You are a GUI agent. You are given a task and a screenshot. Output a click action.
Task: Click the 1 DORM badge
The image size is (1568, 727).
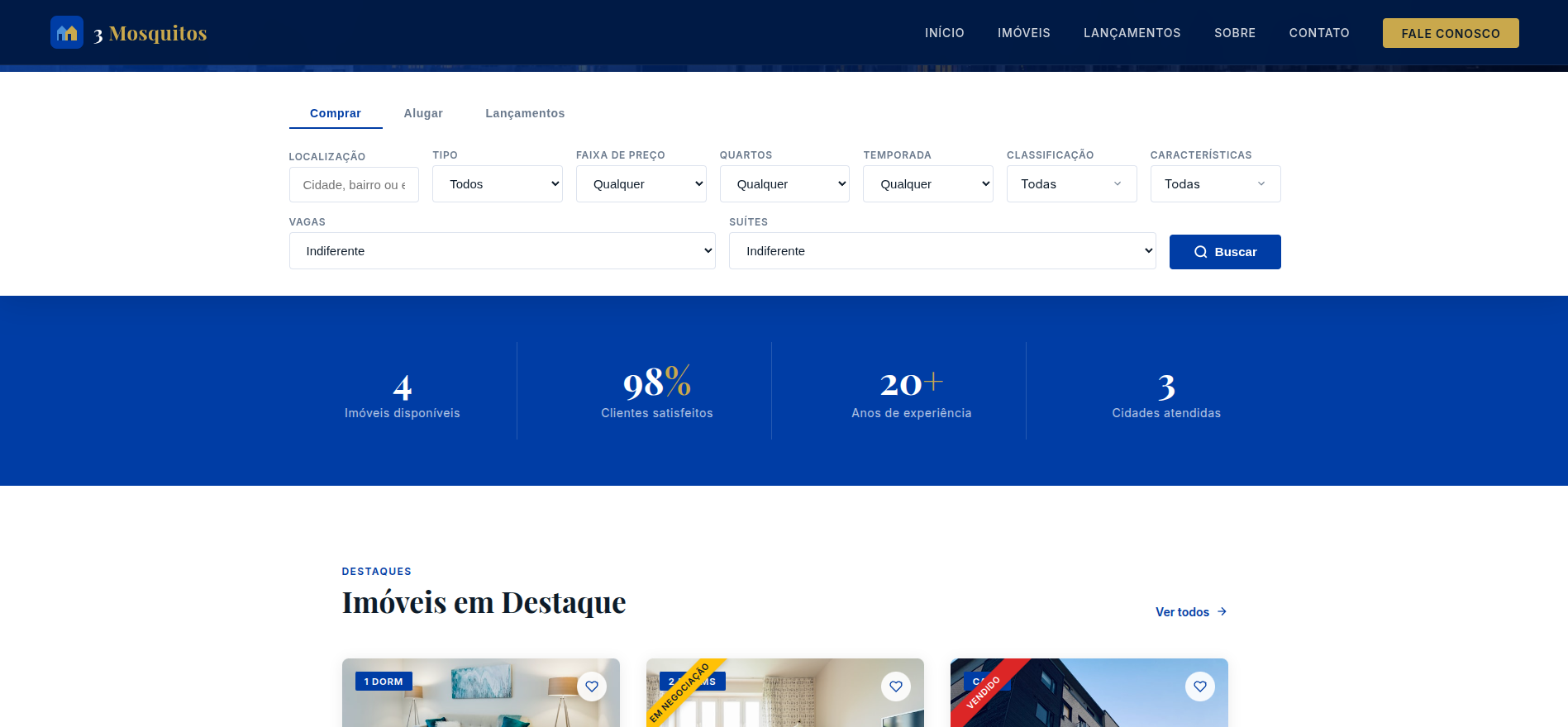coord(384,682)
